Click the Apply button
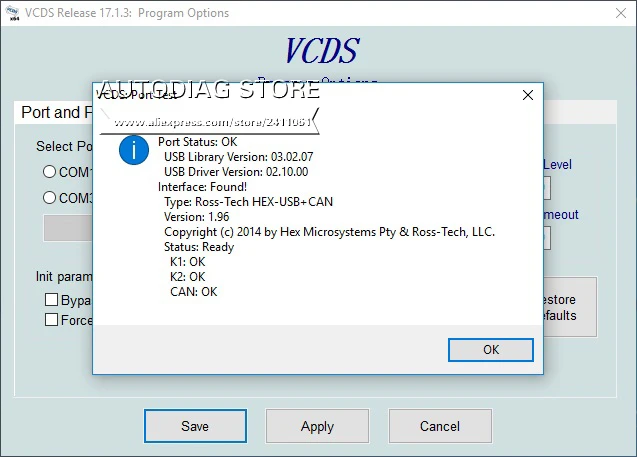 317,426
